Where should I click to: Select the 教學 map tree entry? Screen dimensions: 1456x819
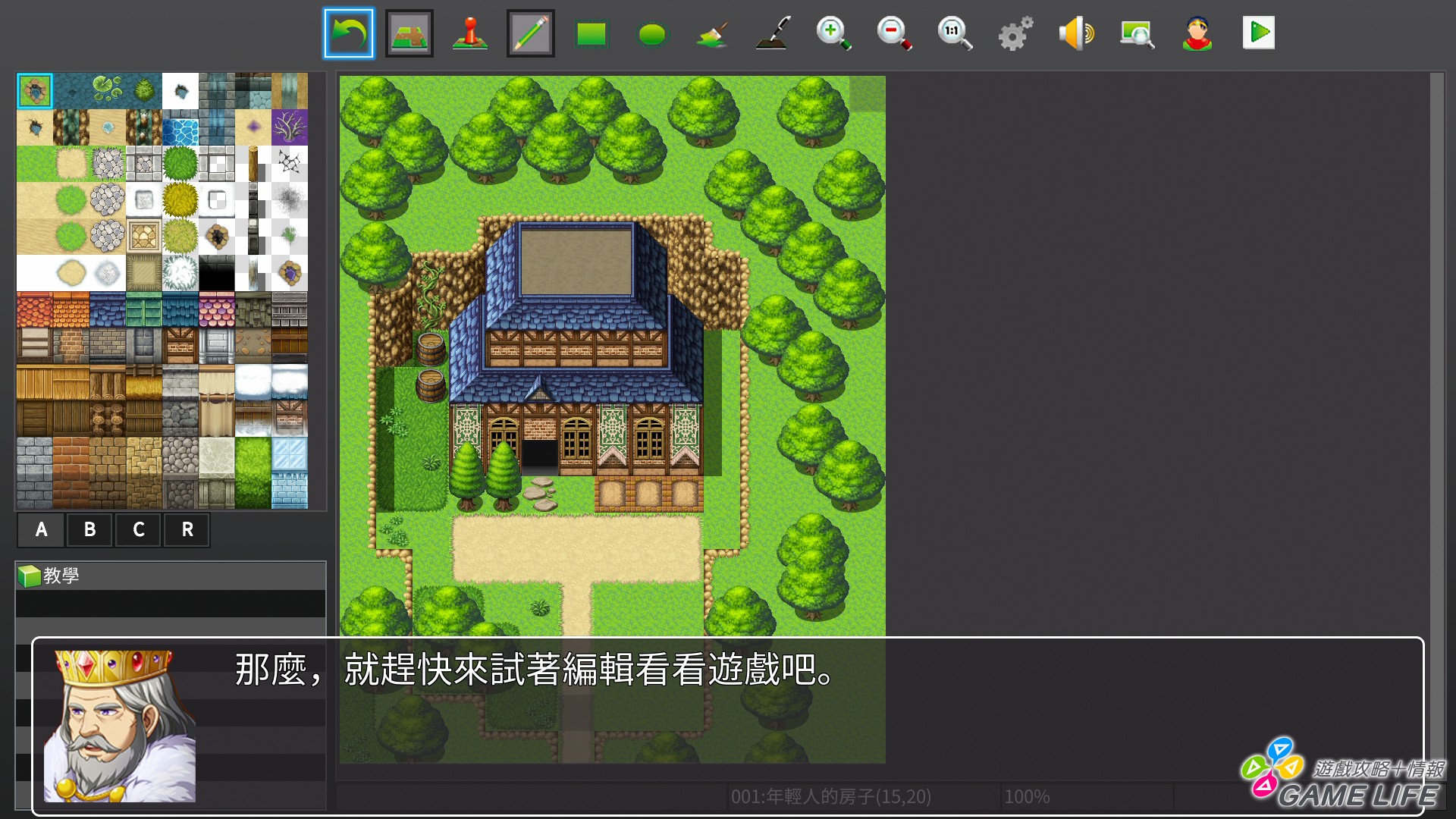coord(171,576)
